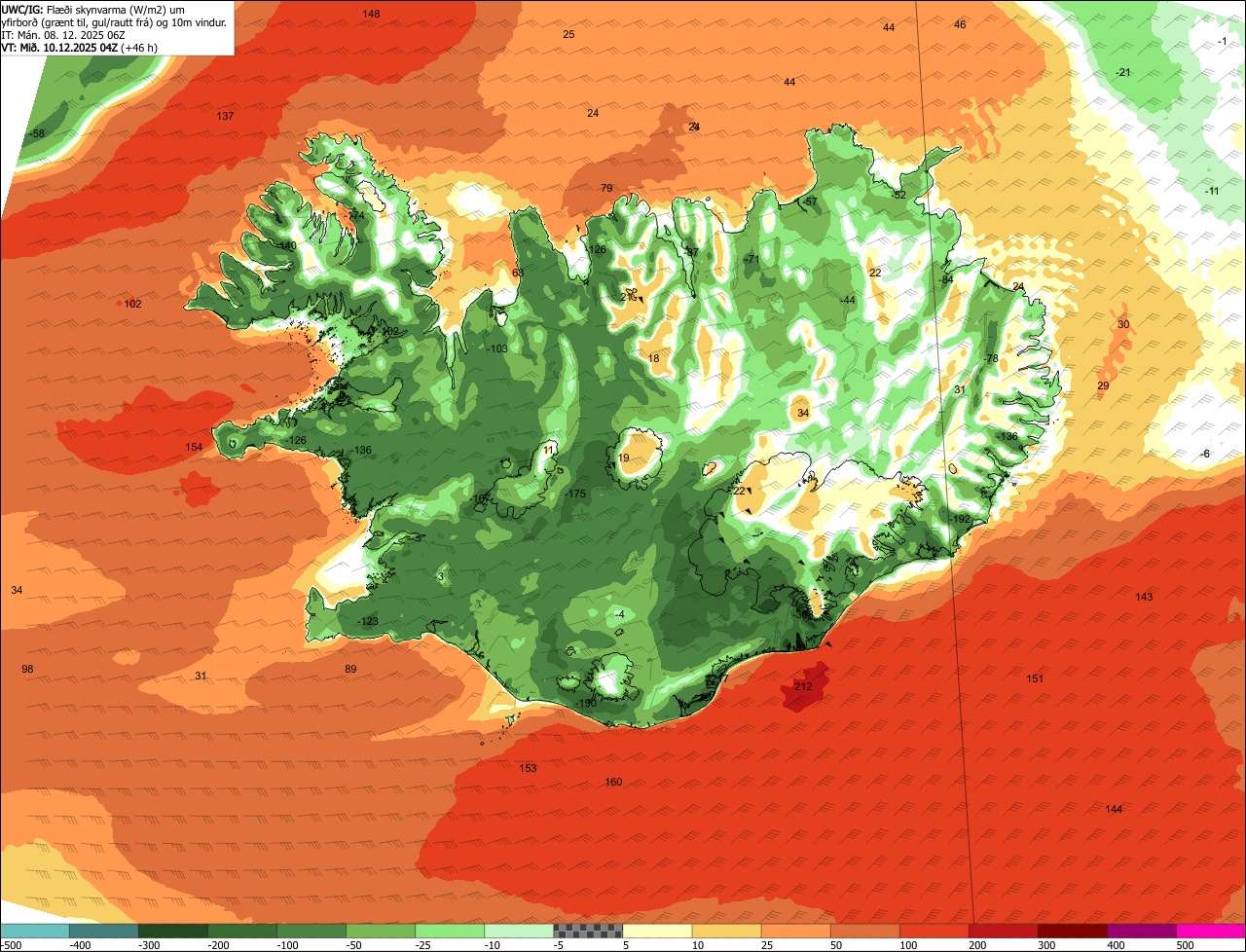The image size is (1246, 952).
Task: Click the map value -58
Action: click(x=37, y=133)
